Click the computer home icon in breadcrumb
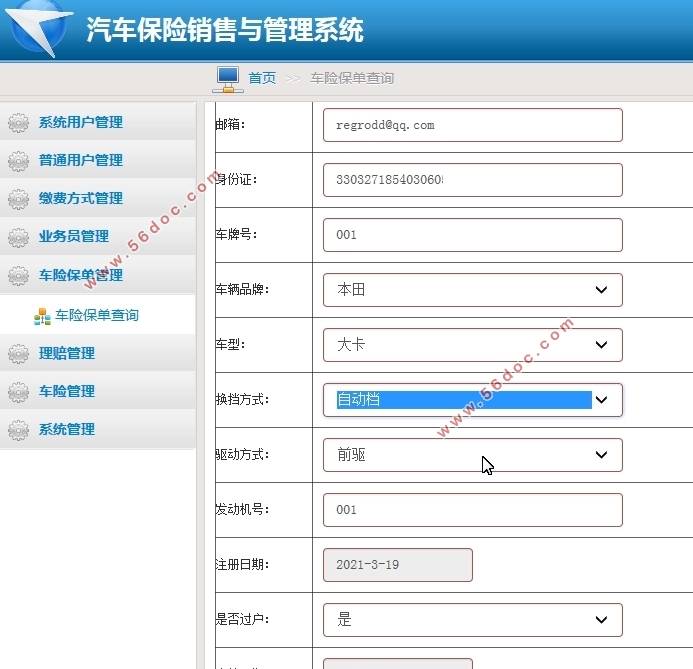This screenshot has width=693, height=669. click(228, 78)
